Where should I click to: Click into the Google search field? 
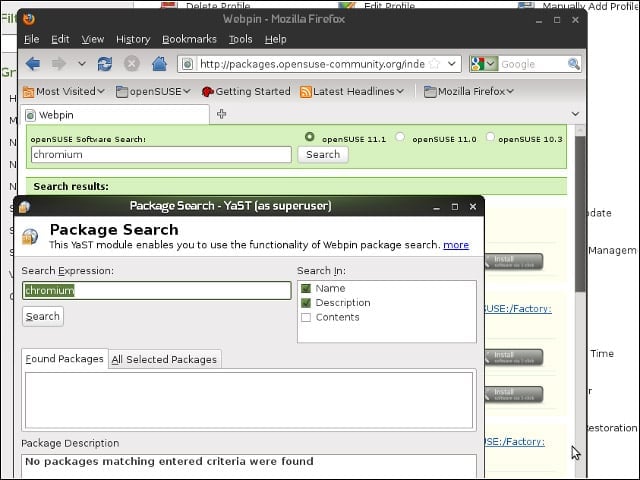point(533,64)
